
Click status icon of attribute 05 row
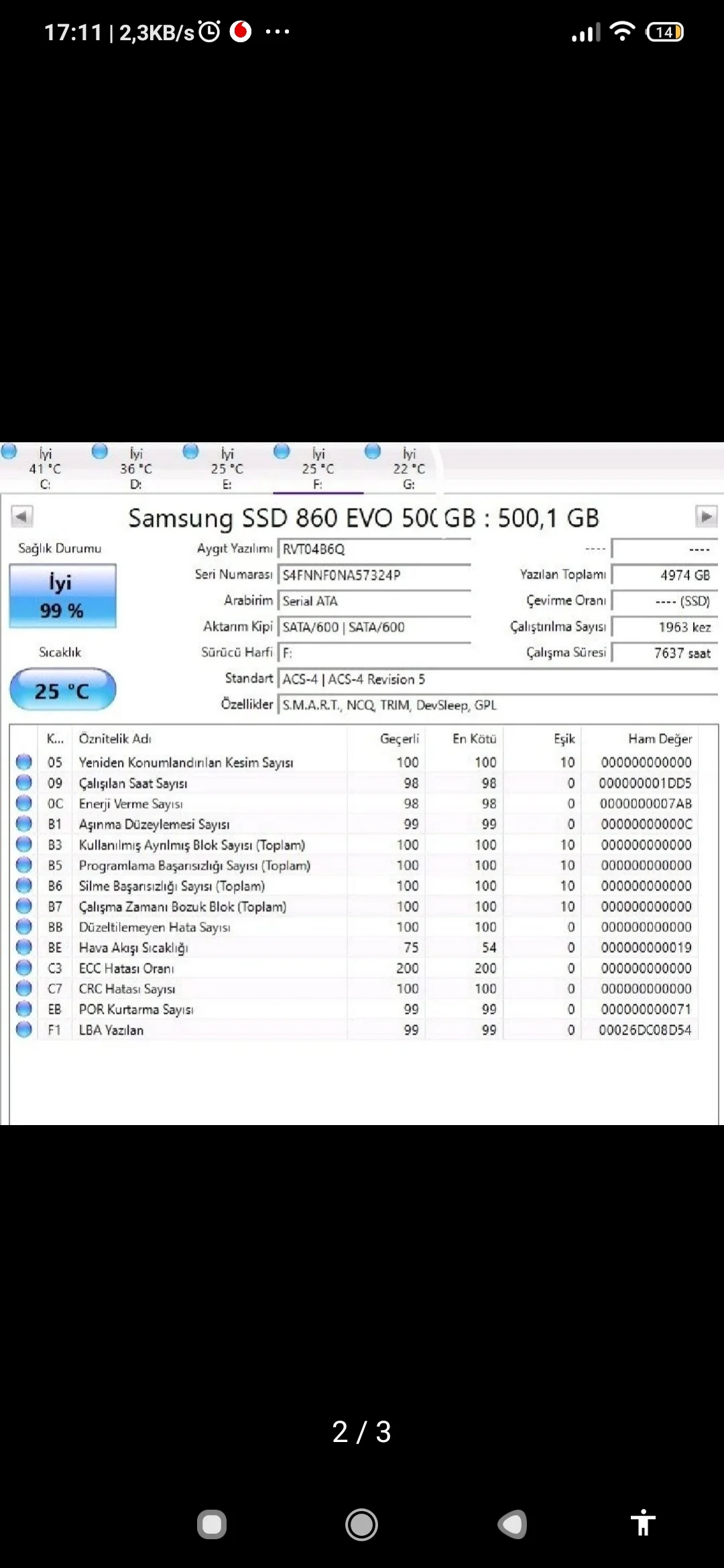(x=24, y=762)
